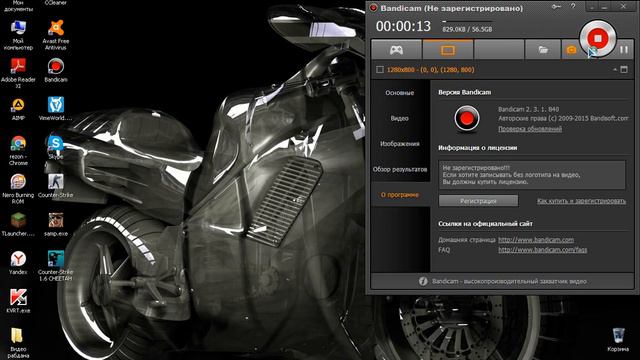
Task: Click the large Bandicam record logo
Action: pos(467,118)
